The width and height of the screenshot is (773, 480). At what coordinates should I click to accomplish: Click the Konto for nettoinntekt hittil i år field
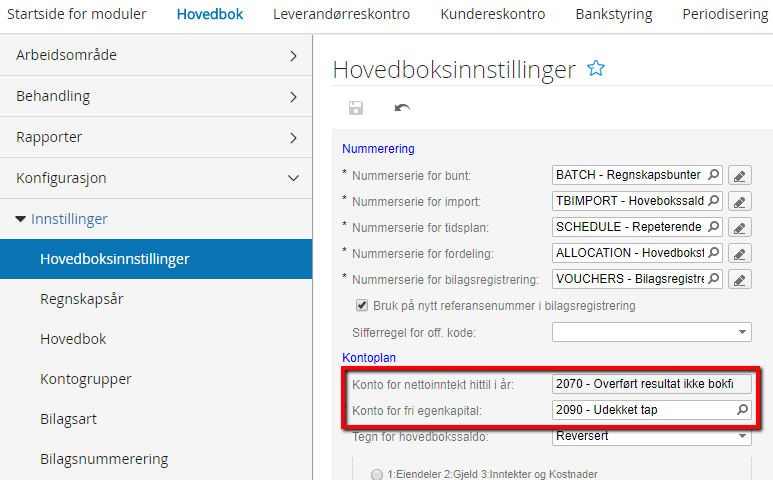pos(652,384)
